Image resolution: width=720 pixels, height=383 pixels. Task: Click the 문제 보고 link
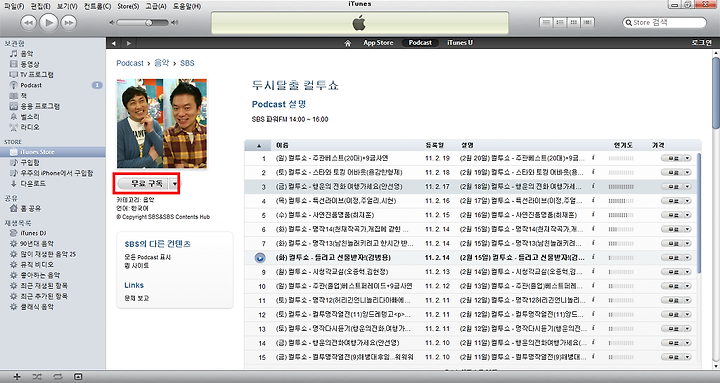point(137,298)
